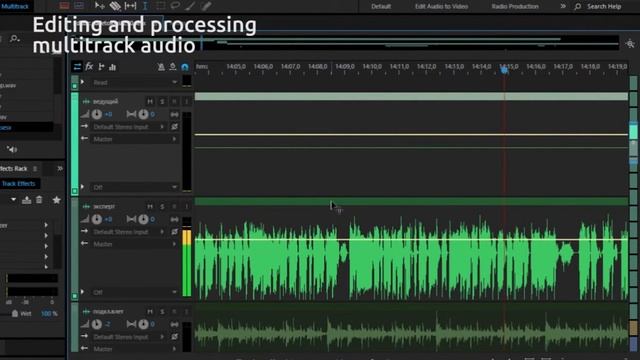Solo the third track at the bottom
The image size is (640, 360).
[x=162, y=311]
